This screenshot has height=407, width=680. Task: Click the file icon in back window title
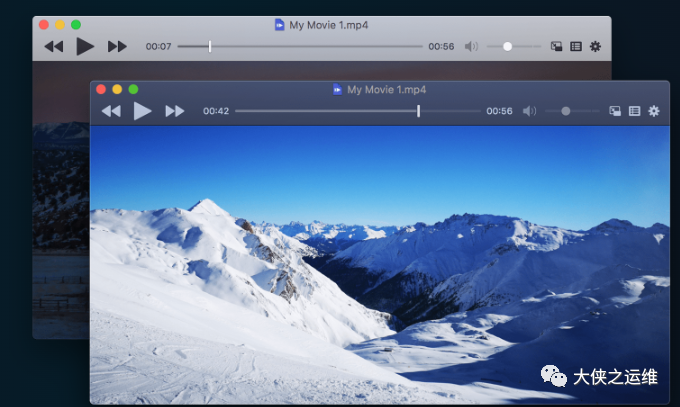tap(280, 25)
